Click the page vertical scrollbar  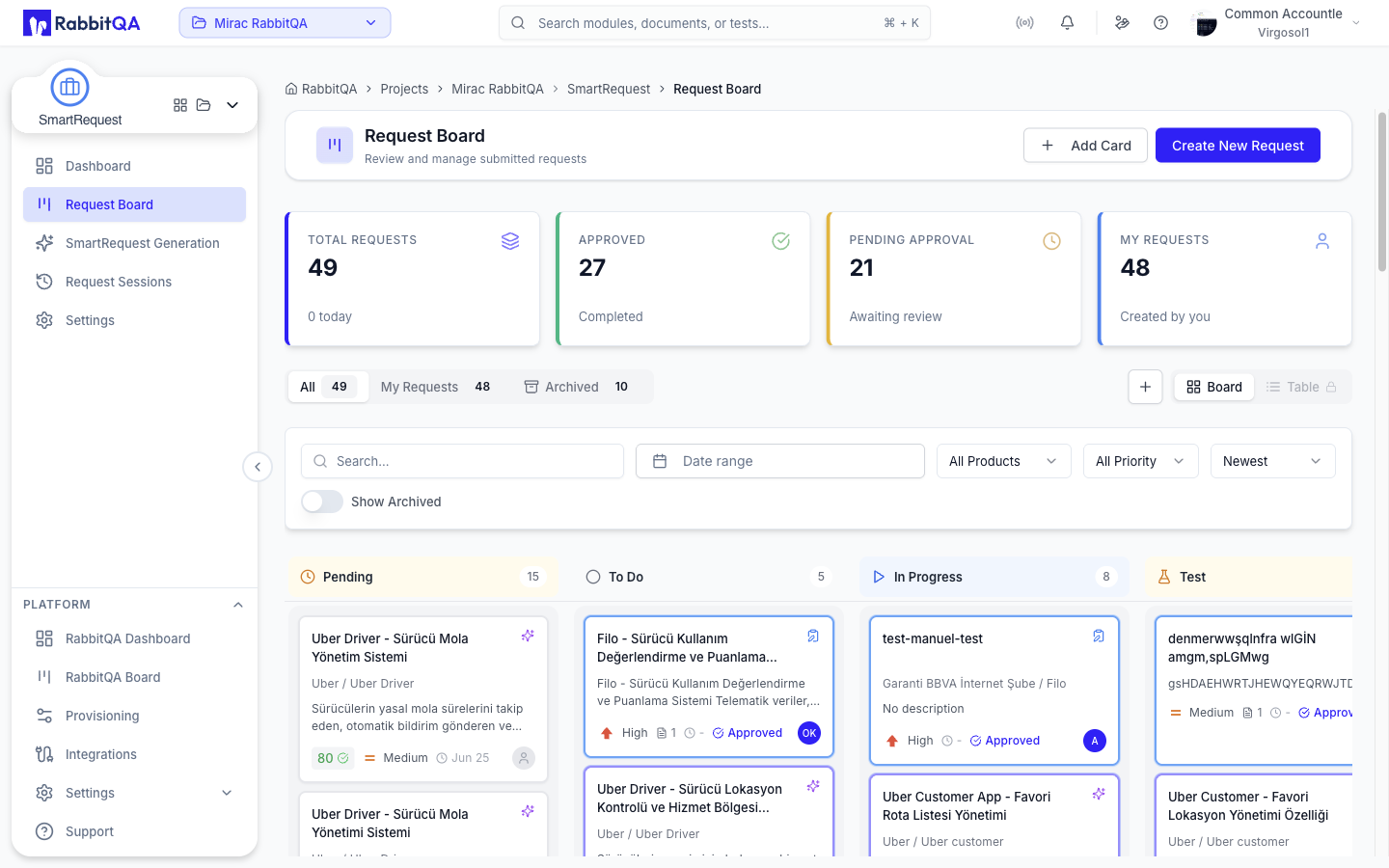click(x=1382, y=193)
